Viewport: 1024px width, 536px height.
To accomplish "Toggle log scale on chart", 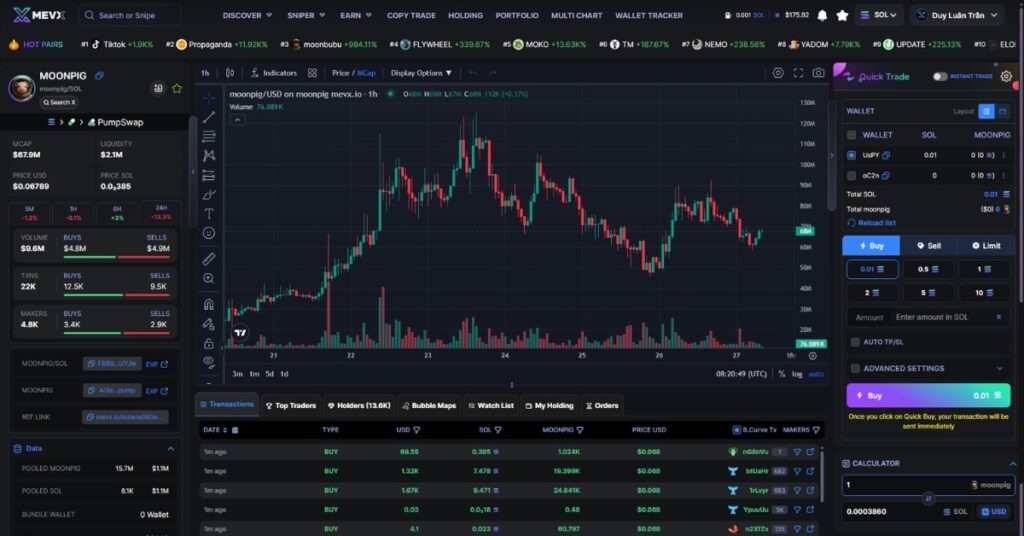I will pos(797,374).
